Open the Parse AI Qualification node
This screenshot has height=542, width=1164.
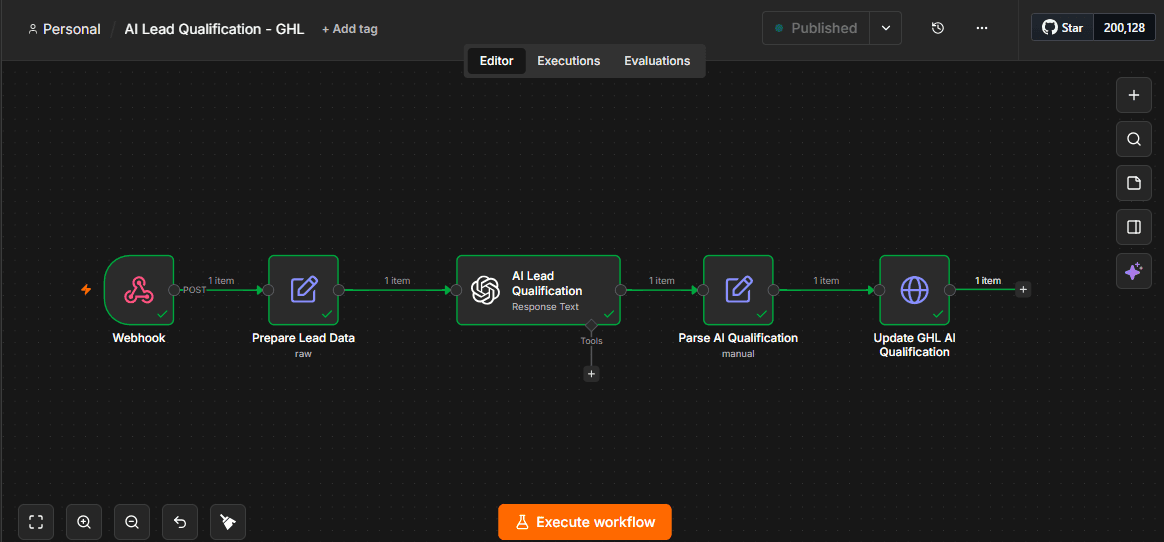click(738, 290)
